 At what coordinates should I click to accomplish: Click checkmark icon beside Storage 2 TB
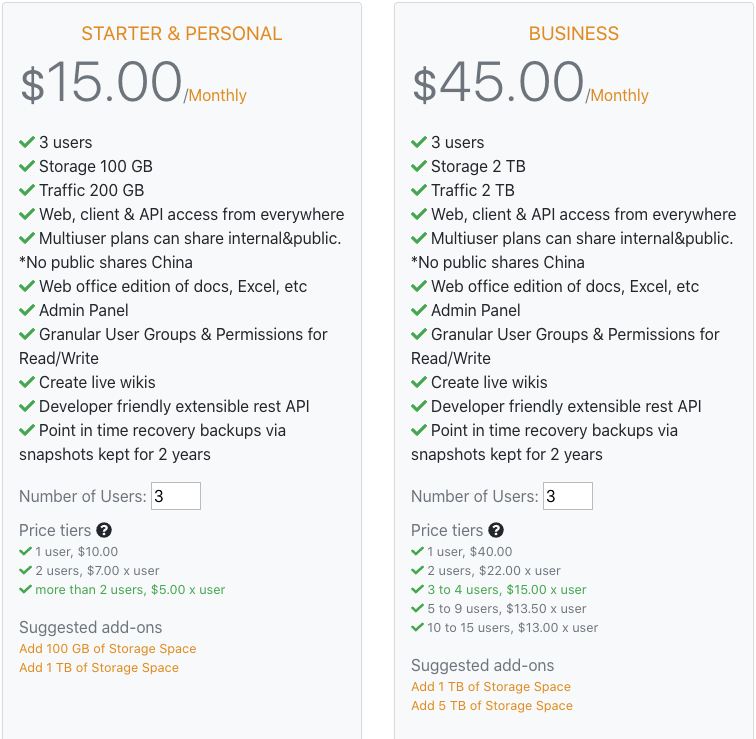(418, 166)
